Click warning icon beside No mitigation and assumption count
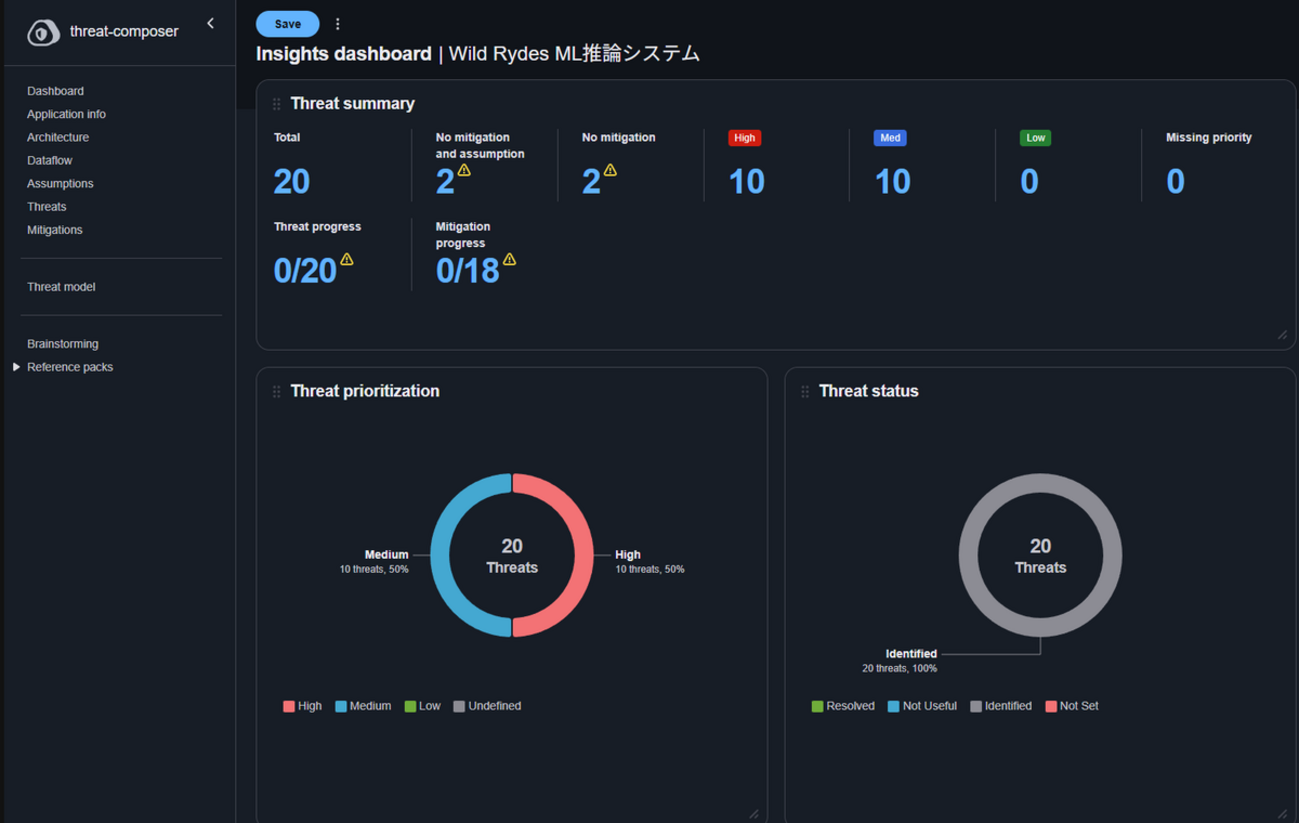 (x=464, y=170)
